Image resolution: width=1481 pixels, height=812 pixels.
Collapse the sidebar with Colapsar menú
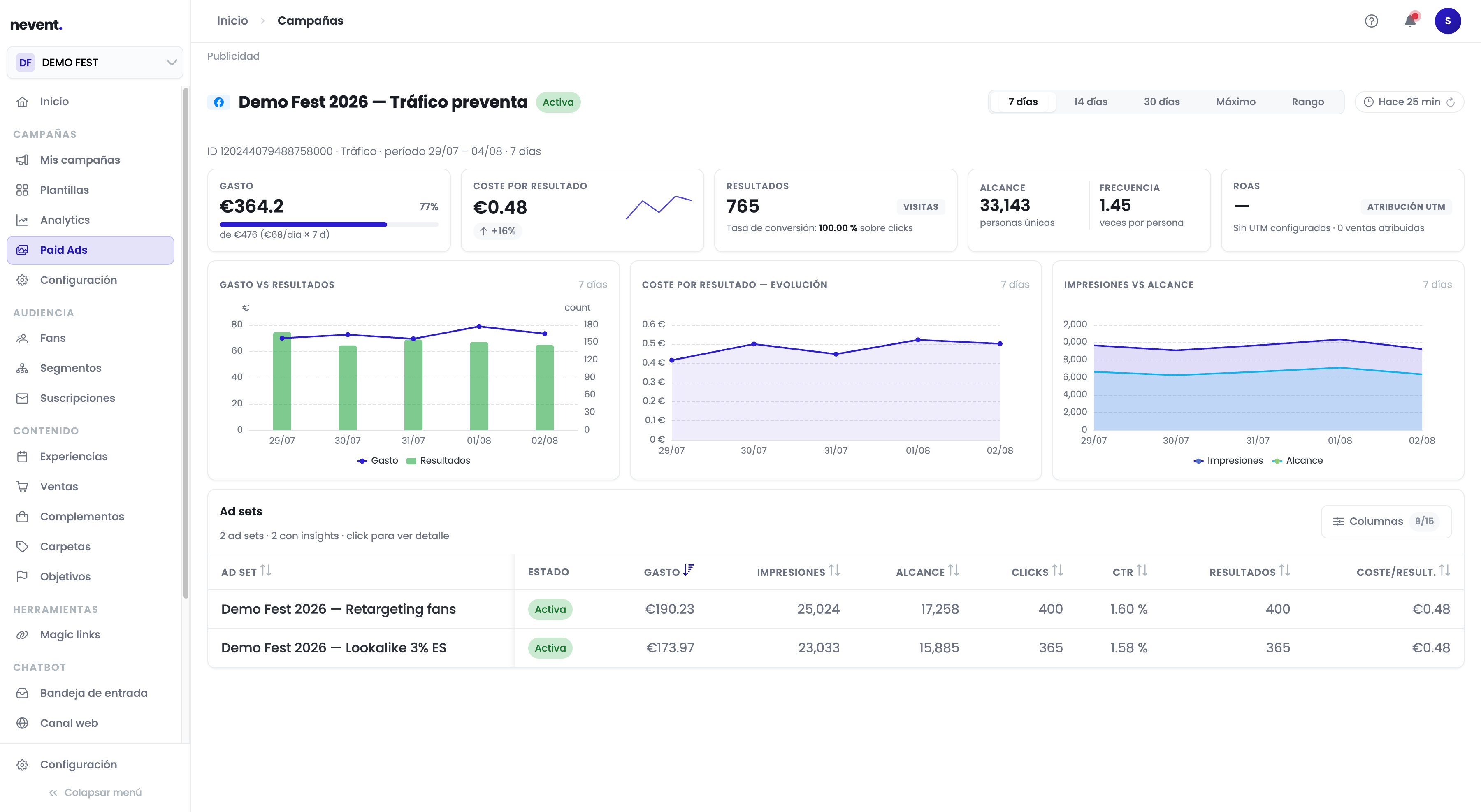[95, 793]
